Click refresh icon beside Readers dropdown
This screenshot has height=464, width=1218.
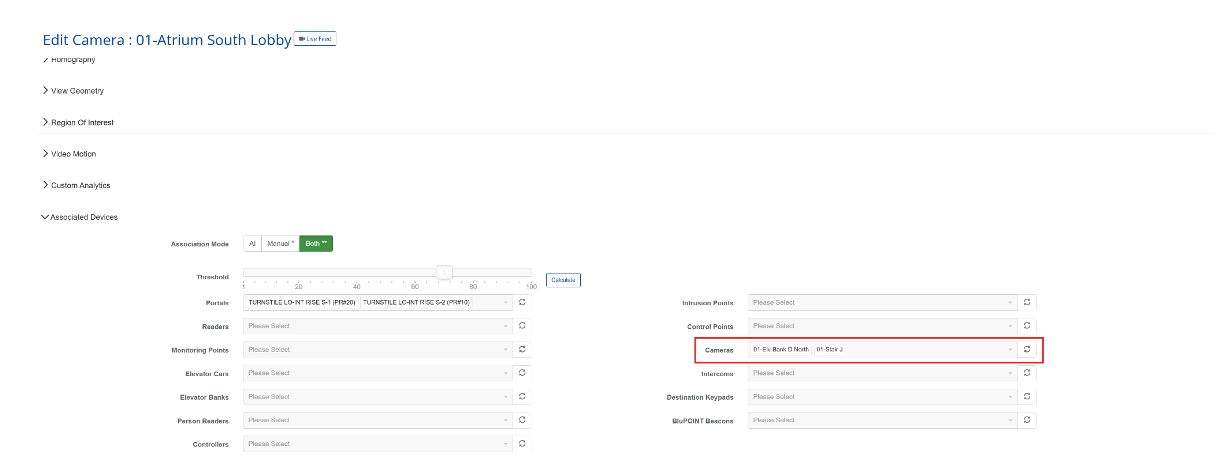point(523,326)
